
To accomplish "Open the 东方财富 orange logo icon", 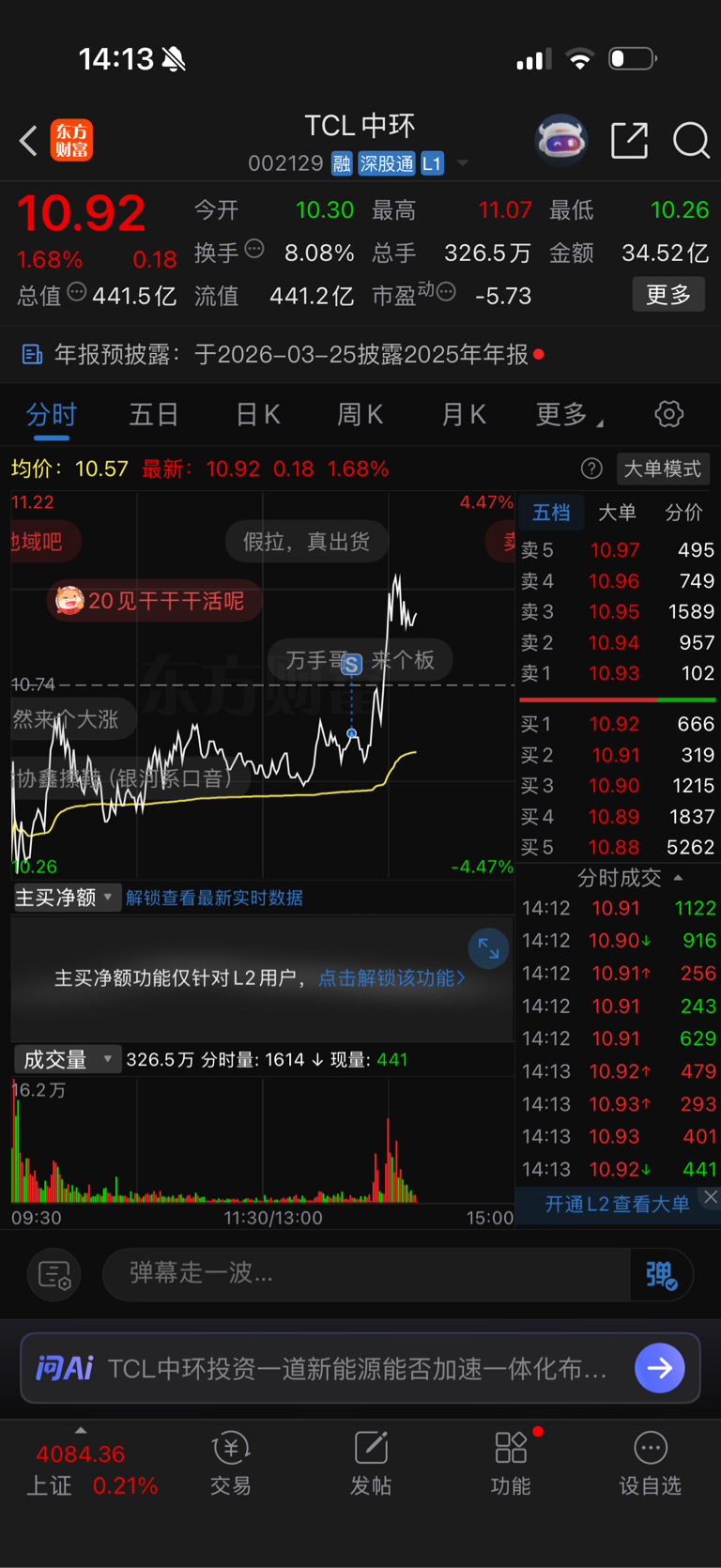I will tap(71, 141).
